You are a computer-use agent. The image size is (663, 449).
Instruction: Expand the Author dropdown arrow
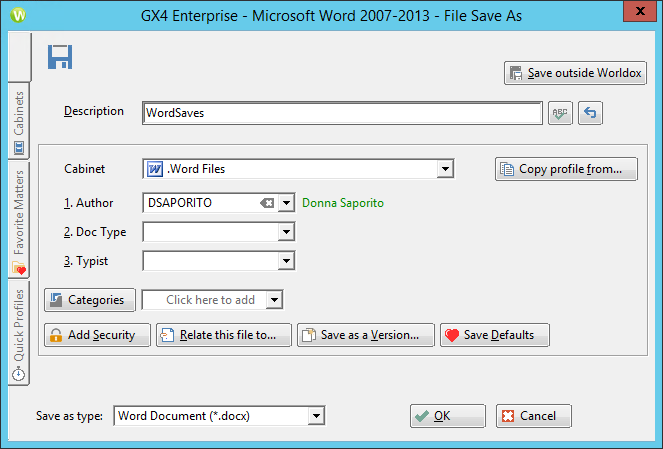[286, 203]
